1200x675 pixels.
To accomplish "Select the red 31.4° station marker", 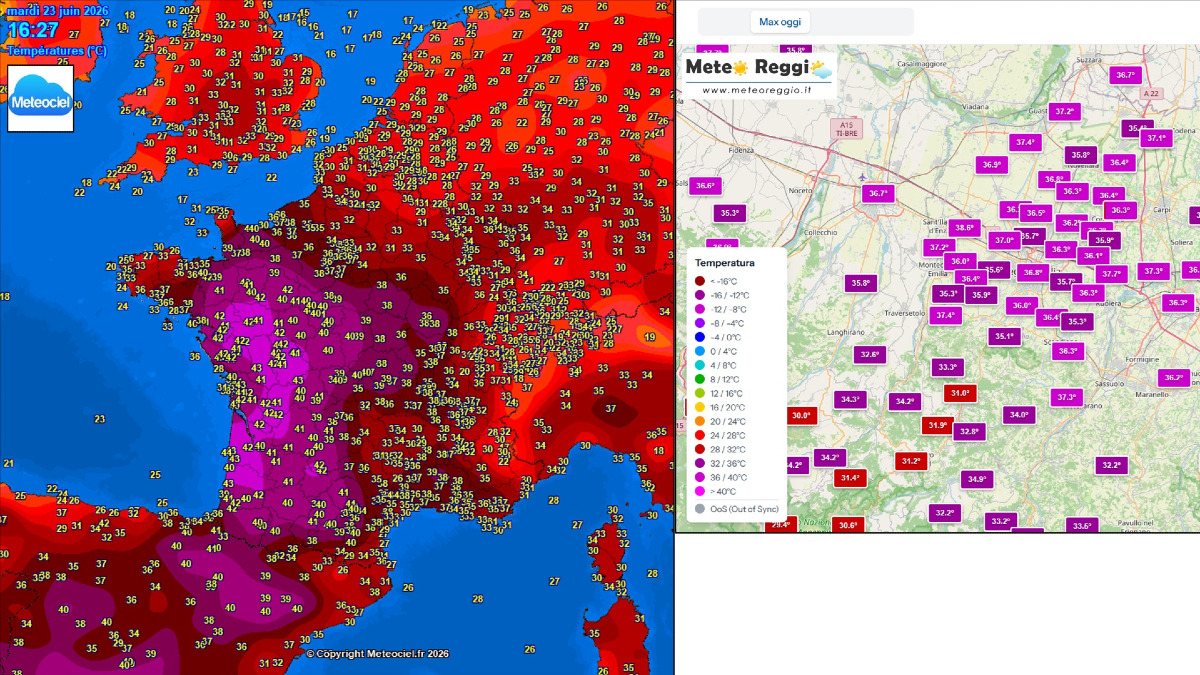I will (849, 478).
